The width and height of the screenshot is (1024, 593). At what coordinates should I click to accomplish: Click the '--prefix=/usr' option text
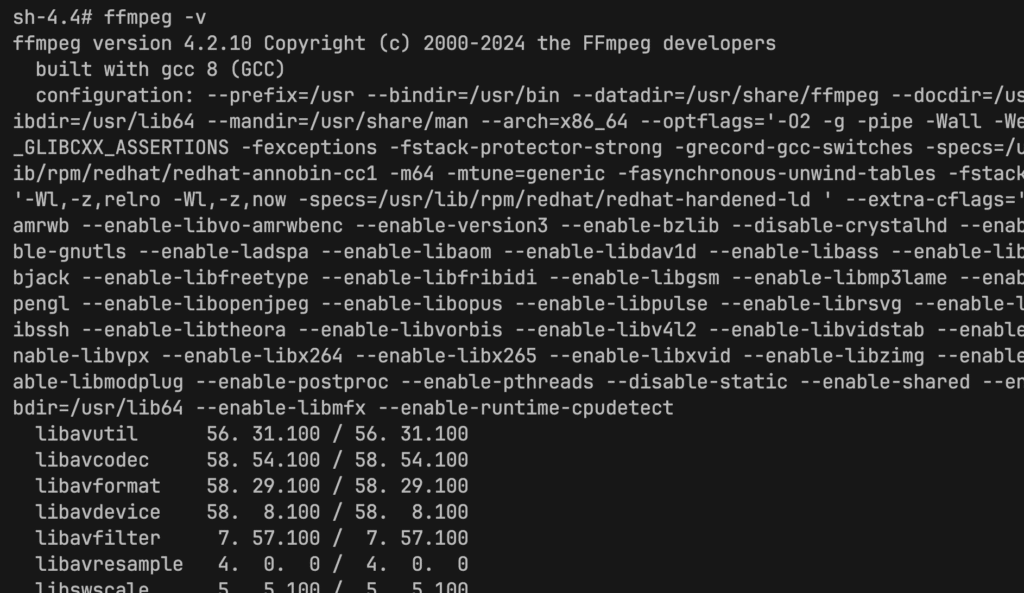281,95
